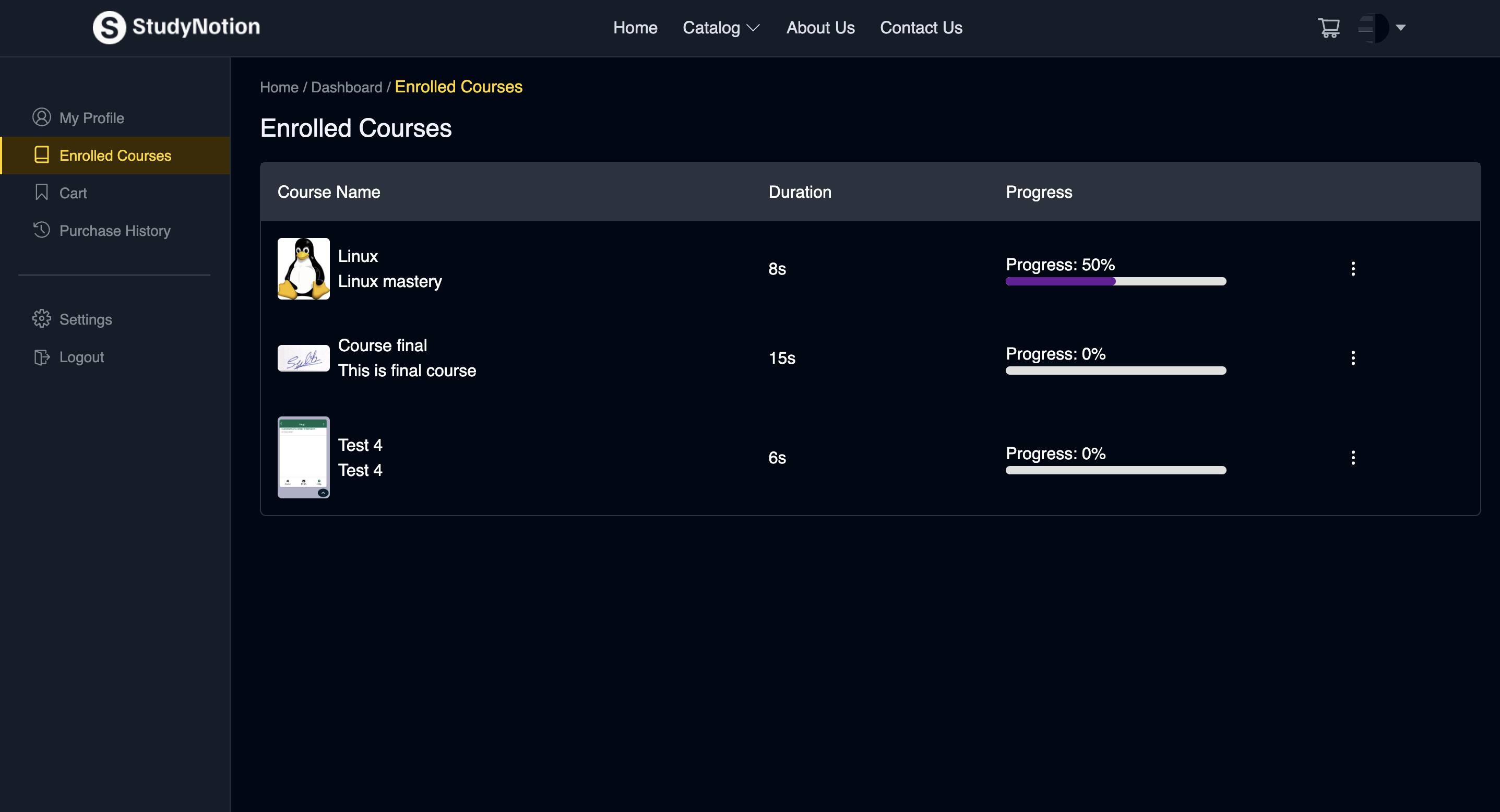The image size is (1500, 812).
Task: Open three-dot menu for Test 4
Action: tap(1353, 457)
